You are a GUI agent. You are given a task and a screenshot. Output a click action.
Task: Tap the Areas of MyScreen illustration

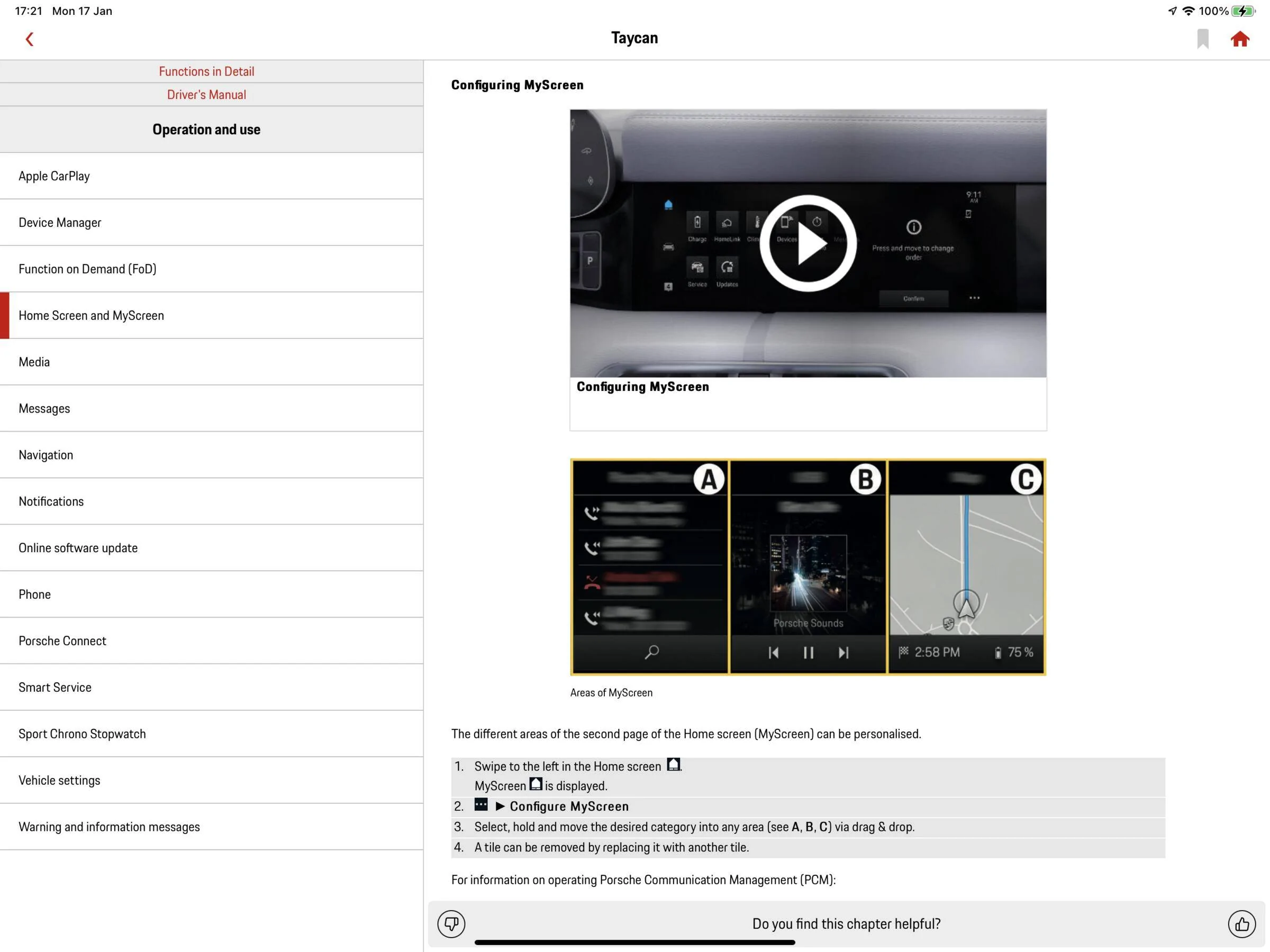(x=808, y=567)
